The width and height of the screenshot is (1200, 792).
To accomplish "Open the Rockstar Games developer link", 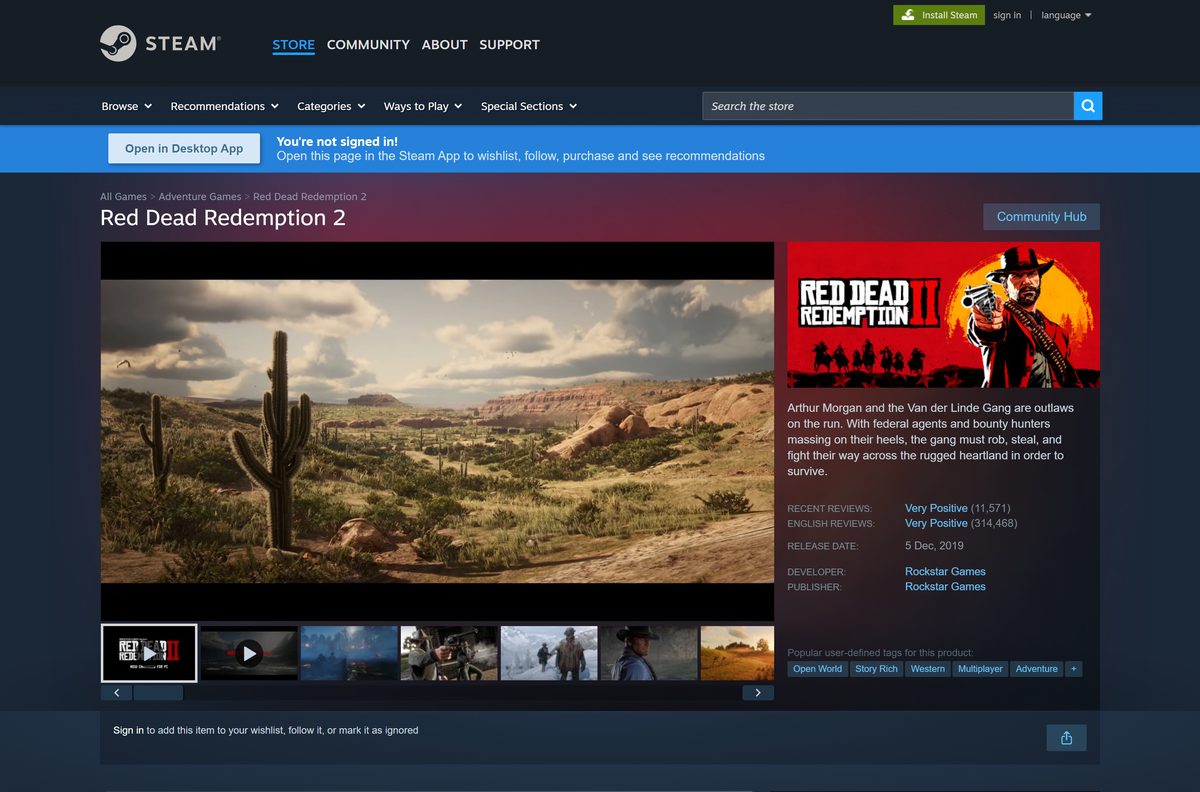I will 945,572.
